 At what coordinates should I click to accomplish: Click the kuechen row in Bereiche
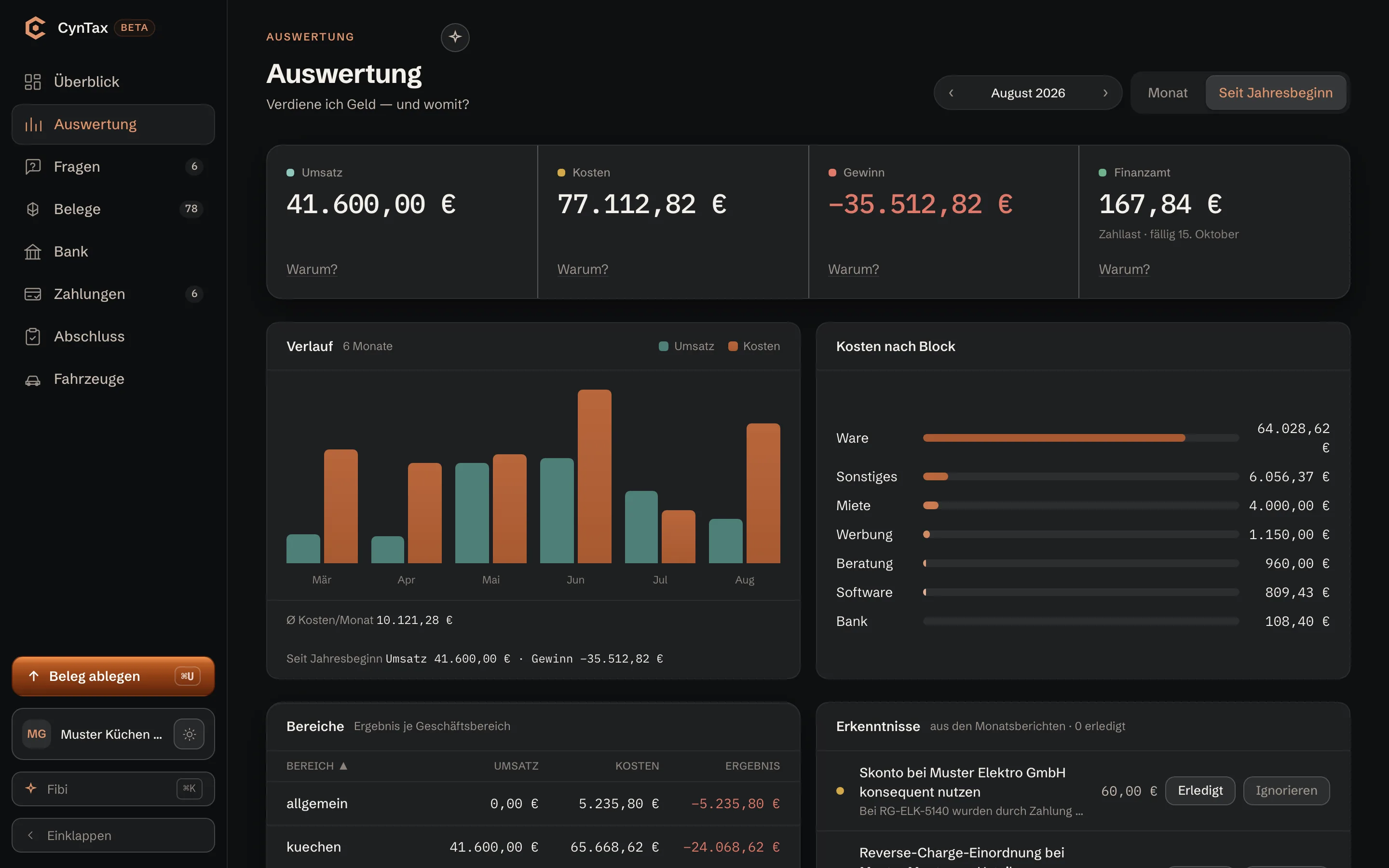pos(533,847)
